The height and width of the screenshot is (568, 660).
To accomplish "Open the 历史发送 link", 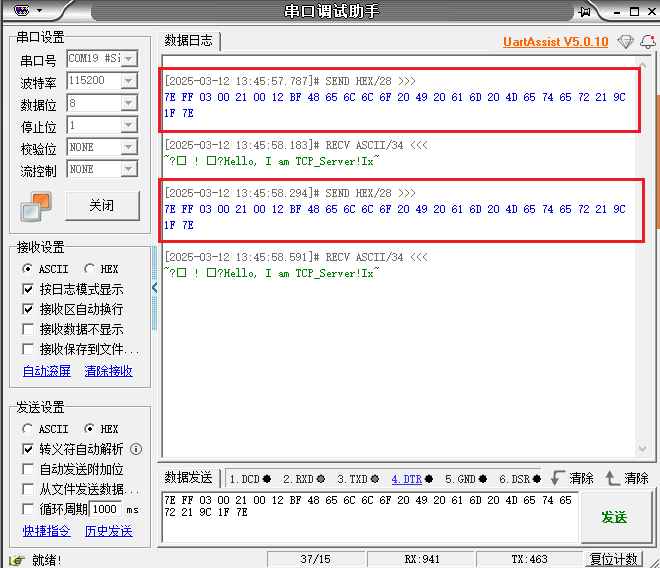I will click(x=109, y=531).
